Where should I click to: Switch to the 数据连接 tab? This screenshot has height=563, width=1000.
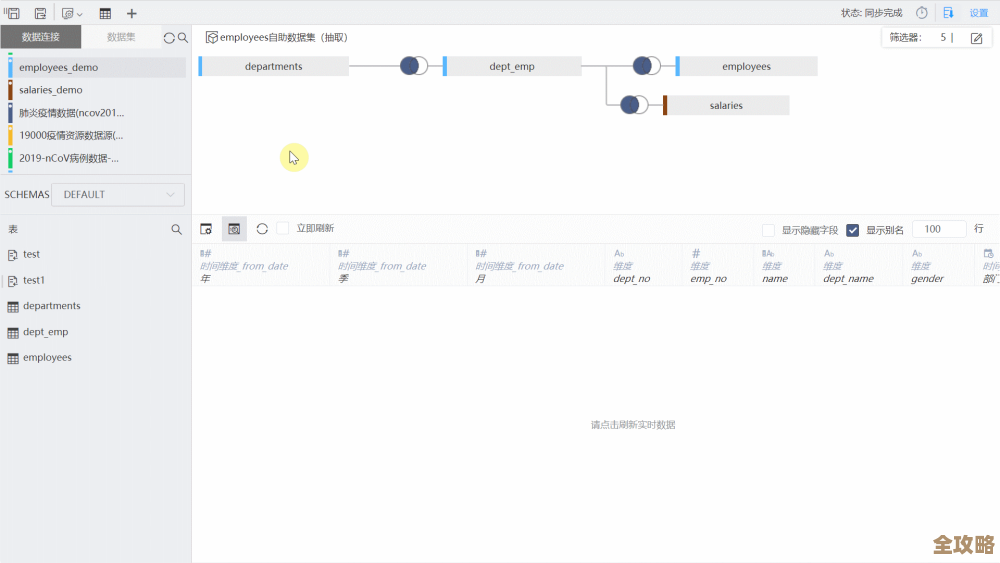(x=41, y=37)
